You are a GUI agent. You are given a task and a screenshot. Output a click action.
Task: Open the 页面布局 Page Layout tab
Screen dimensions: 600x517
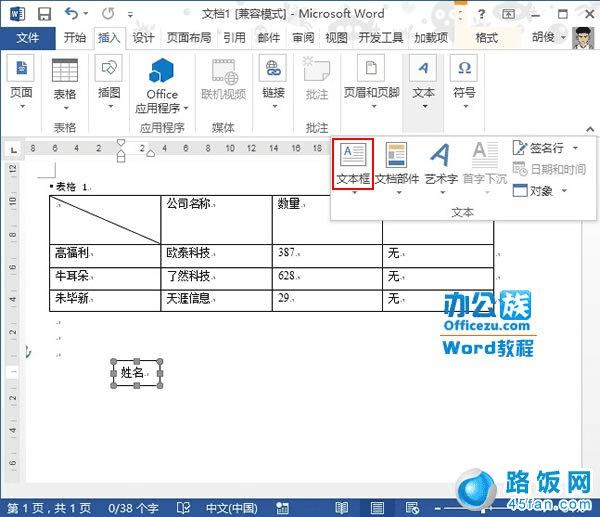click(x=189, y=38)
